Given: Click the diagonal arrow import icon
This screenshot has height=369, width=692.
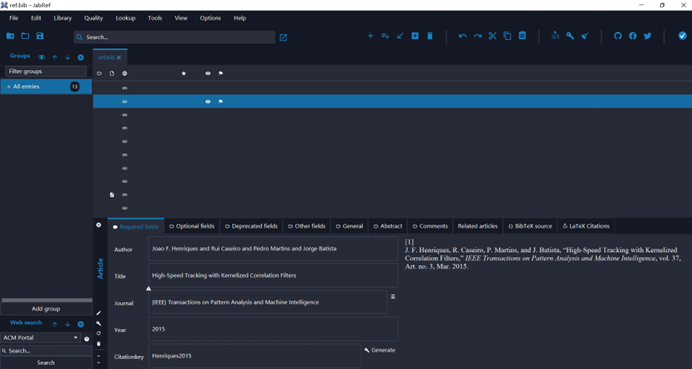Looking at the screenshot, I should pyautogui.click(x=400, y=36).
